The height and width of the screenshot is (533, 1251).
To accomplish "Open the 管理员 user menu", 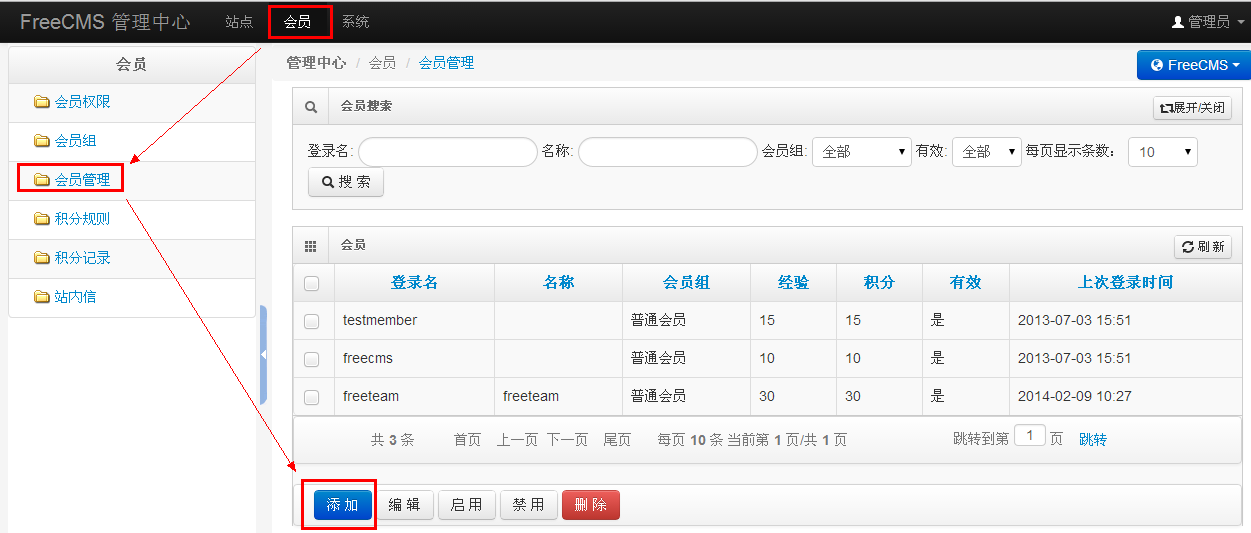I will click(1207, 22).
